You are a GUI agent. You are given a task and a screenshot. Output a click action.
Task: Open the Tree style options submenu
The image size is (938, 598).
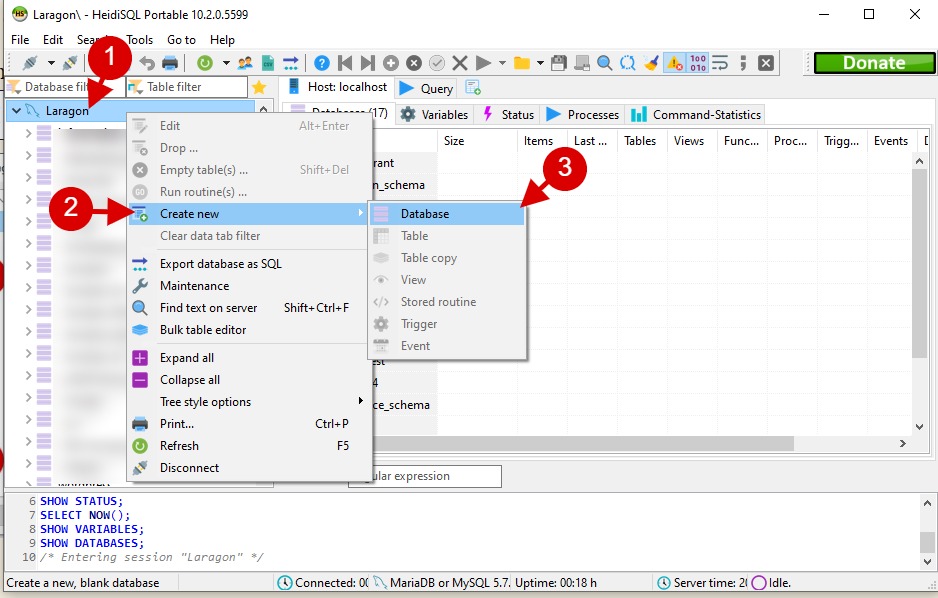(x=248, y=402)
